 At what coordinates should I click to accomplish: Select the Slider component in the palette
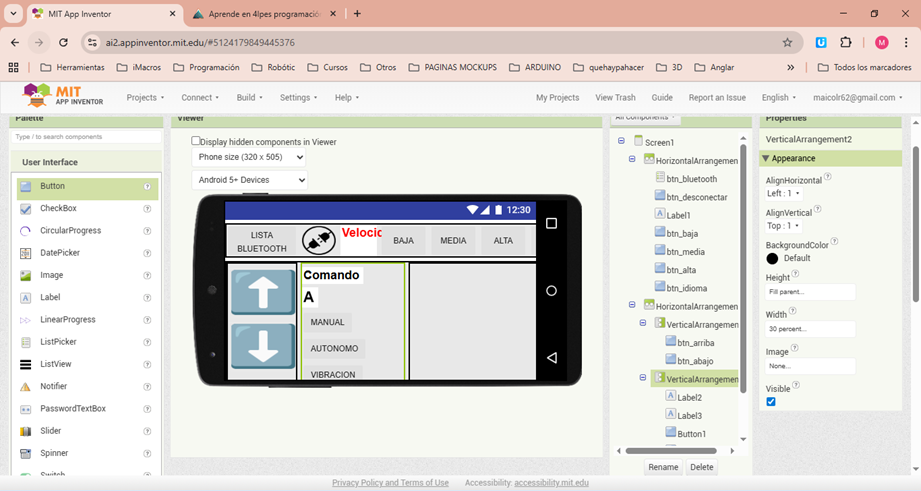pyautogui.click(x=50, y=431)
